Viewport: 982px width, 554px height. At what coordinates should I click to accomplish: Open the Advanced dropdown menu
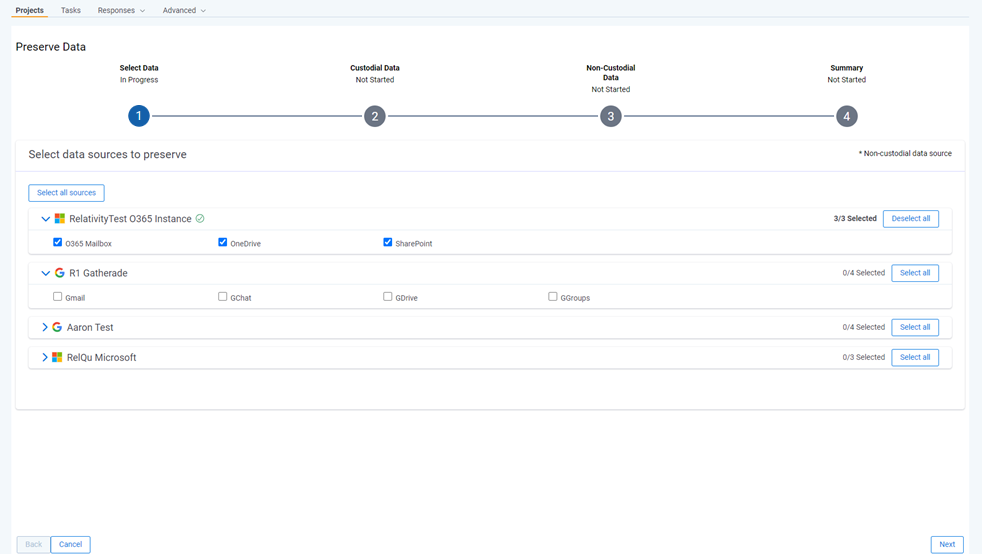[x=184, y=11]
